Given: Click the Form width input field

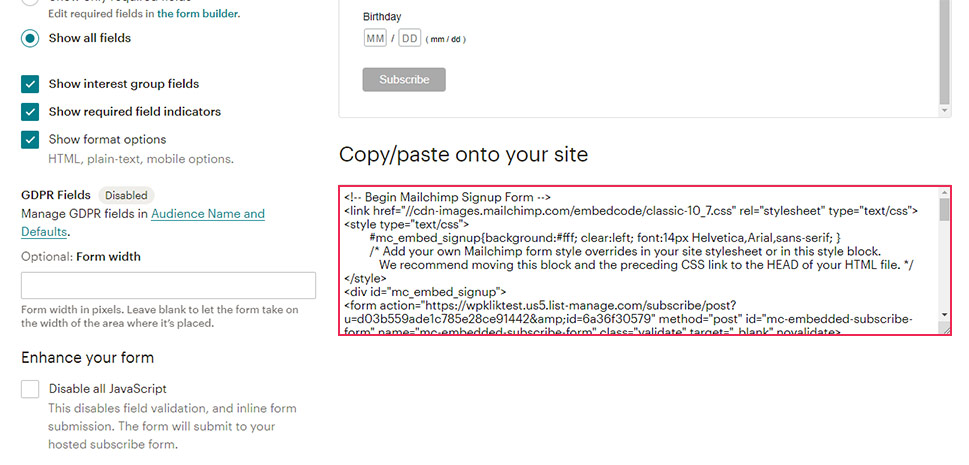Looking at the screenshot, I should (x=168, y=286).
